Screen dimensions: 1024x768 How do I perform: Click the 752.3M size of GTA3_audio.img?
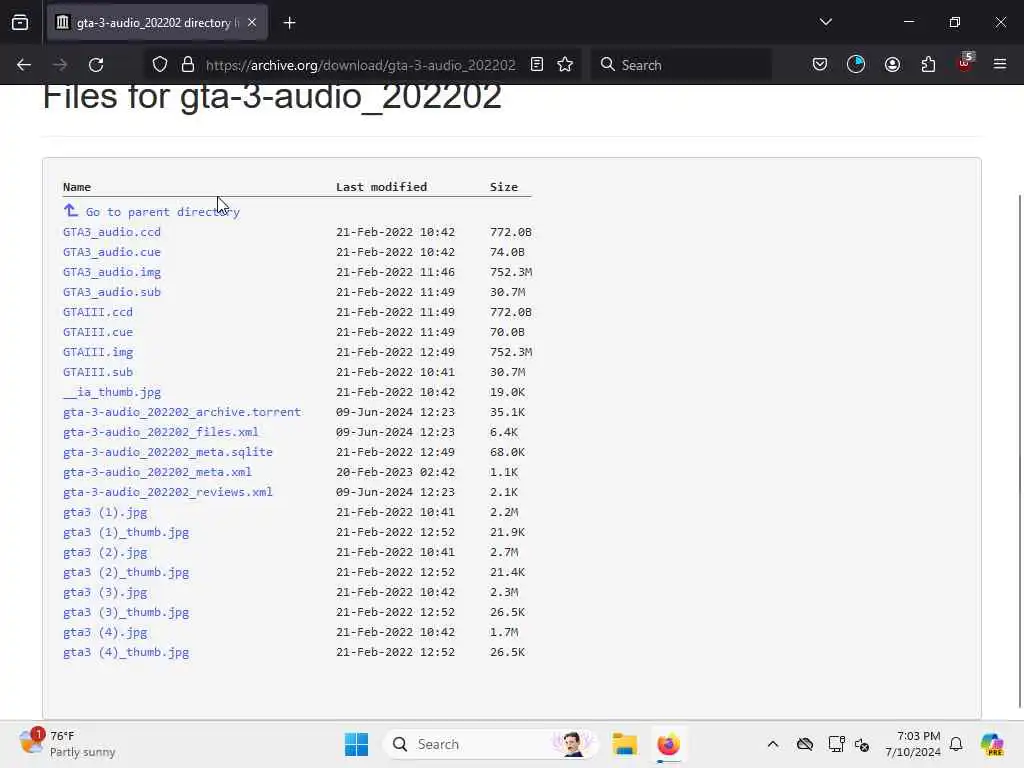point(511,272)
